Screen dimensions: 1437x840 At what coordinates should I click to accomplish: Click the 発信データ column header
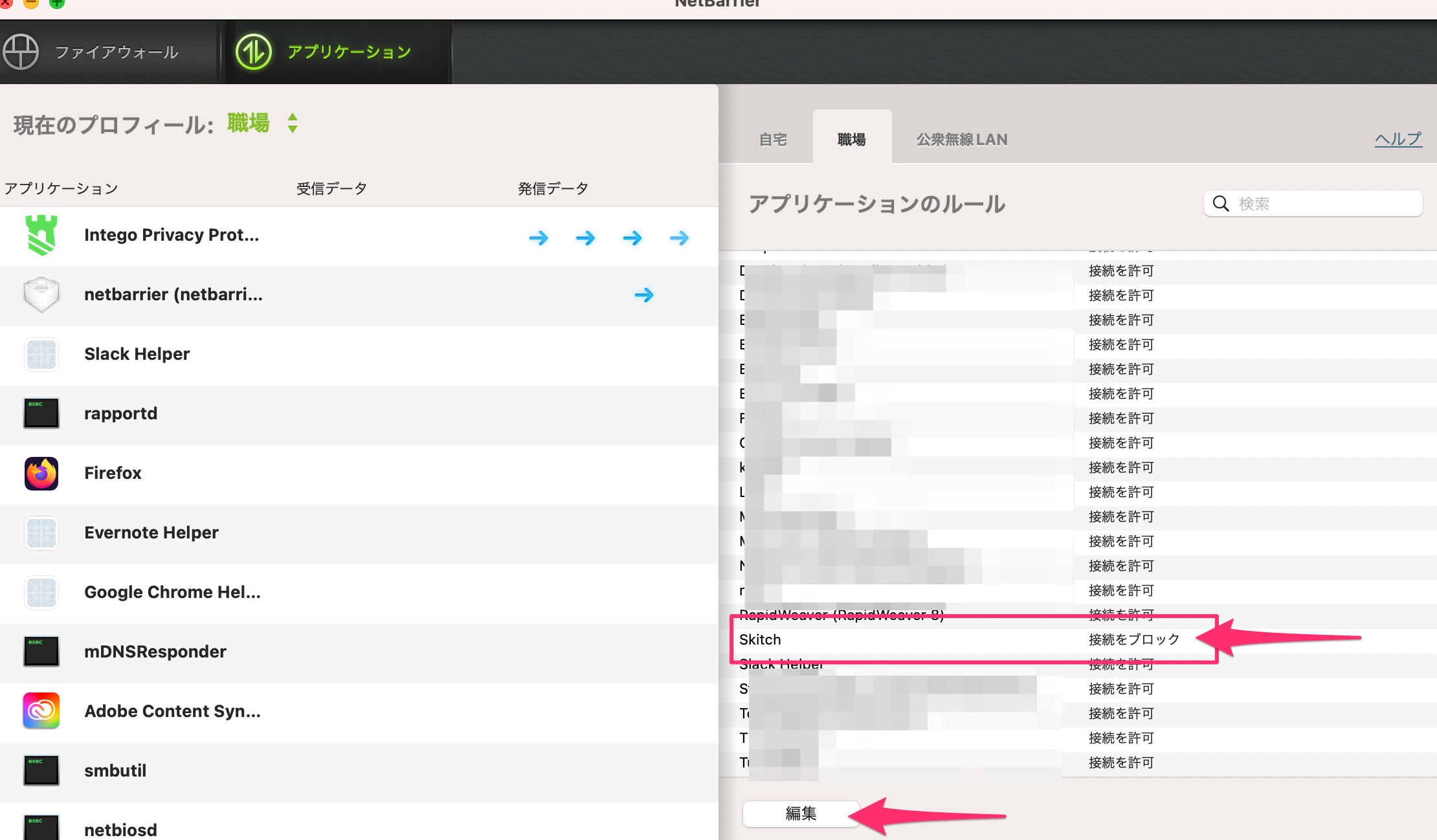pos(553,188)
